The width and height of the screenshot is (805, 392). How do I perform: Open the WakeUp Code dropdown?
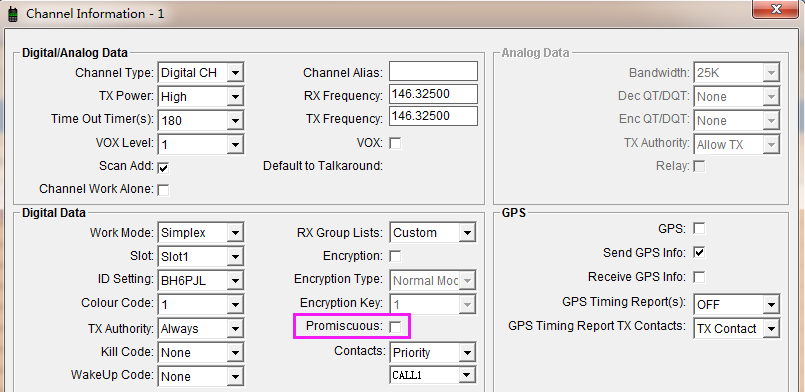coord(201,376)
